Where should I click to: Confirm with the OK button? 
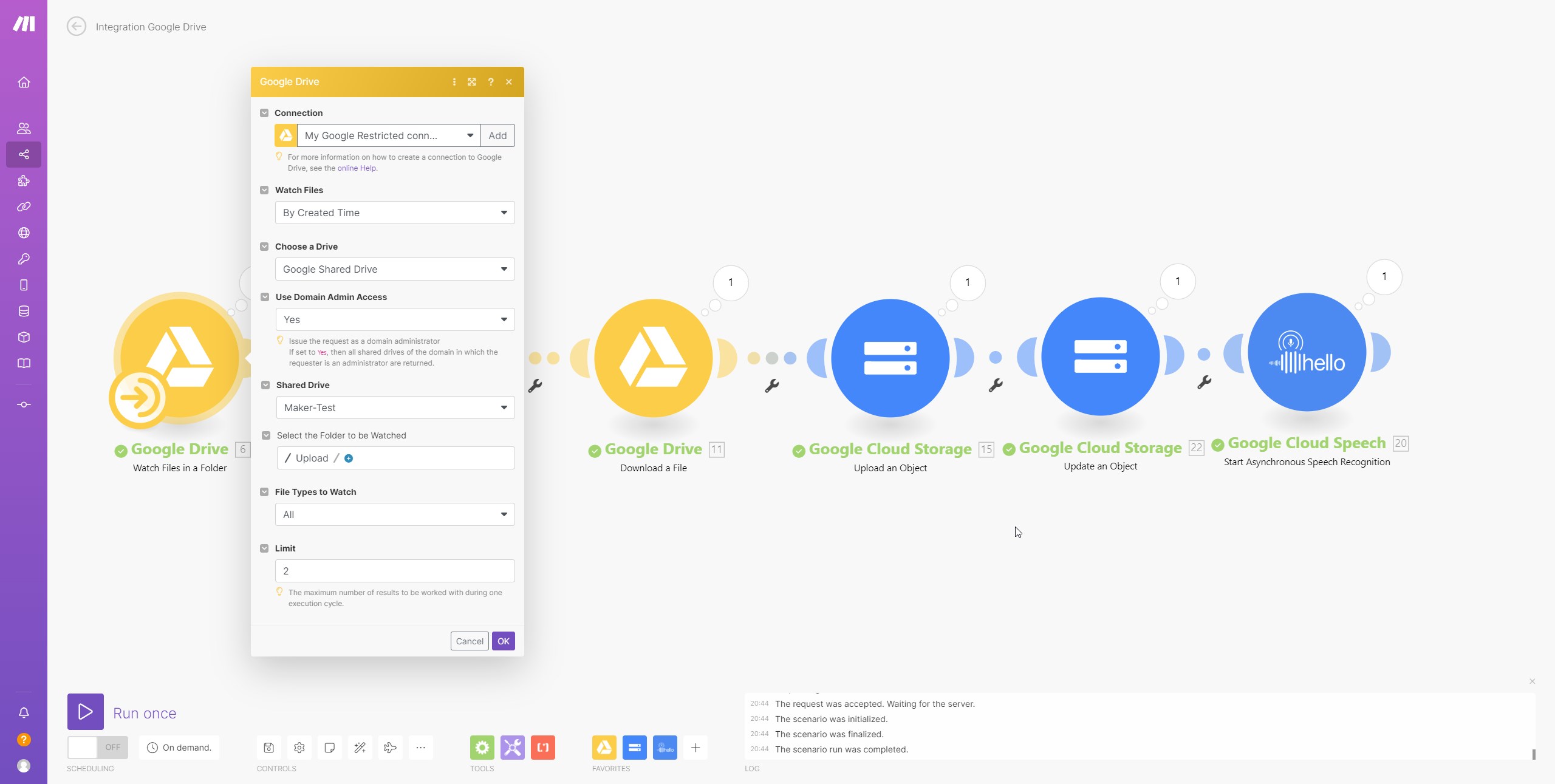point(504,641)
